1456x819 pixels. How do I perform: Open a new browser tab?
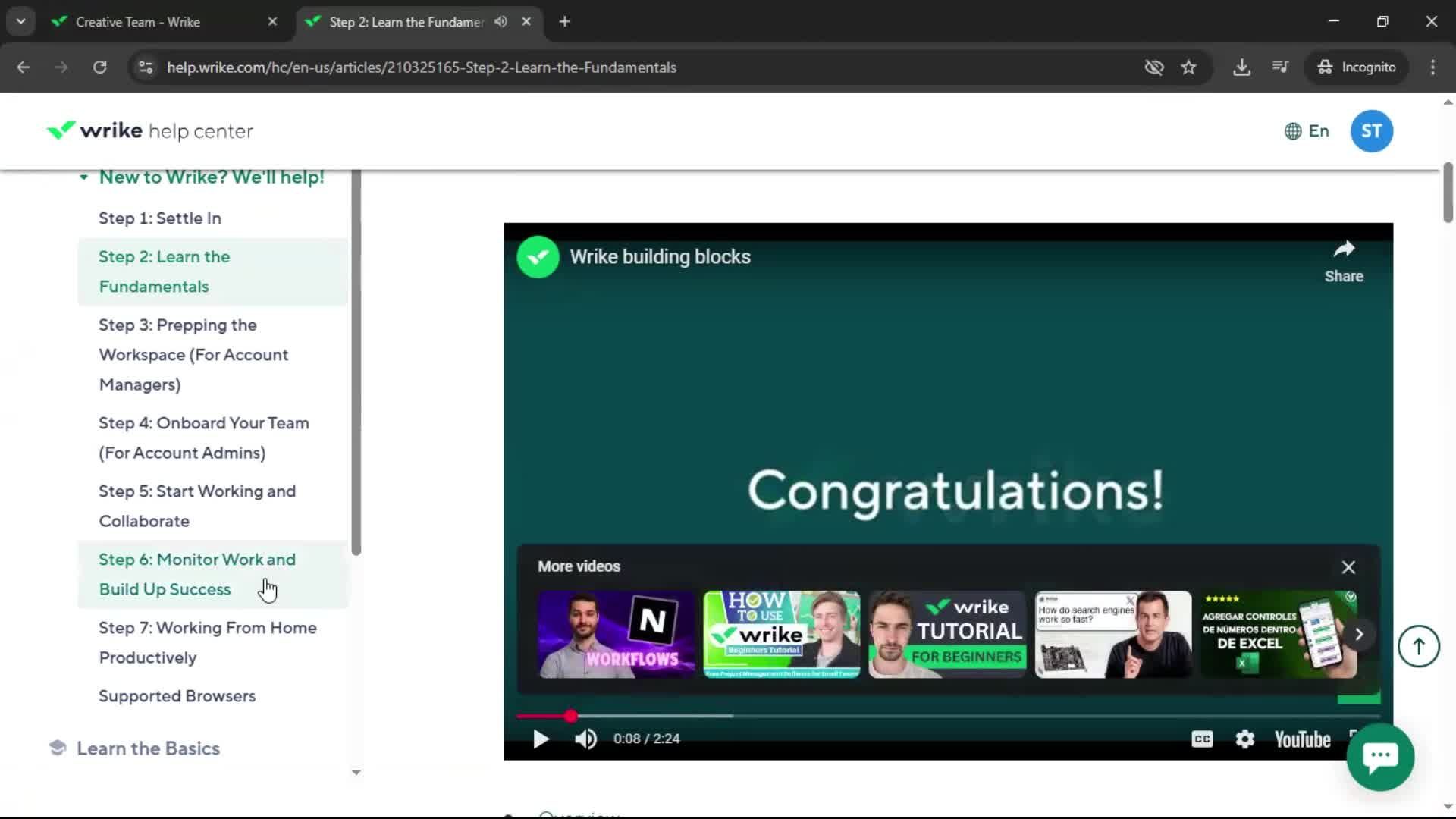coord(564,22)
